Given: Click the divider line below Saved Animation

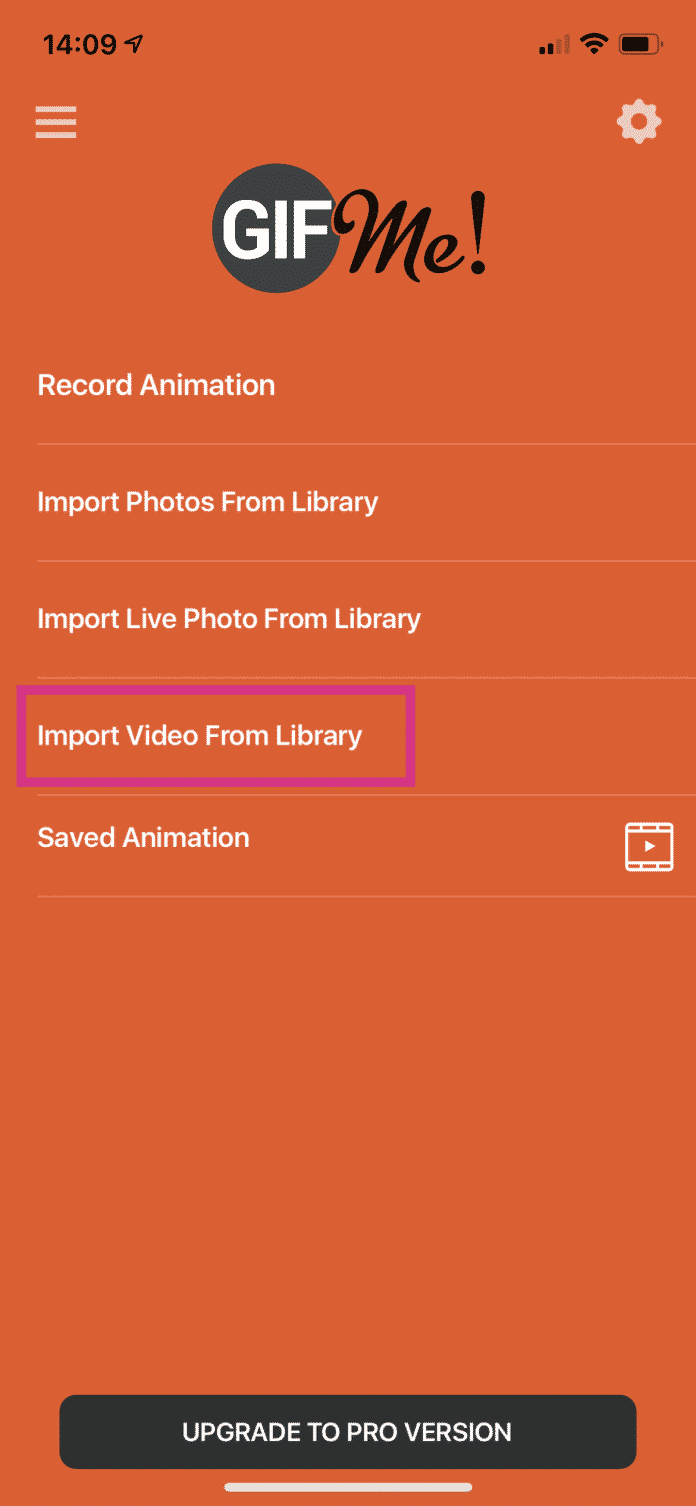Looking at the screenshot, I should pyautogui.click(x=366, y=896).
